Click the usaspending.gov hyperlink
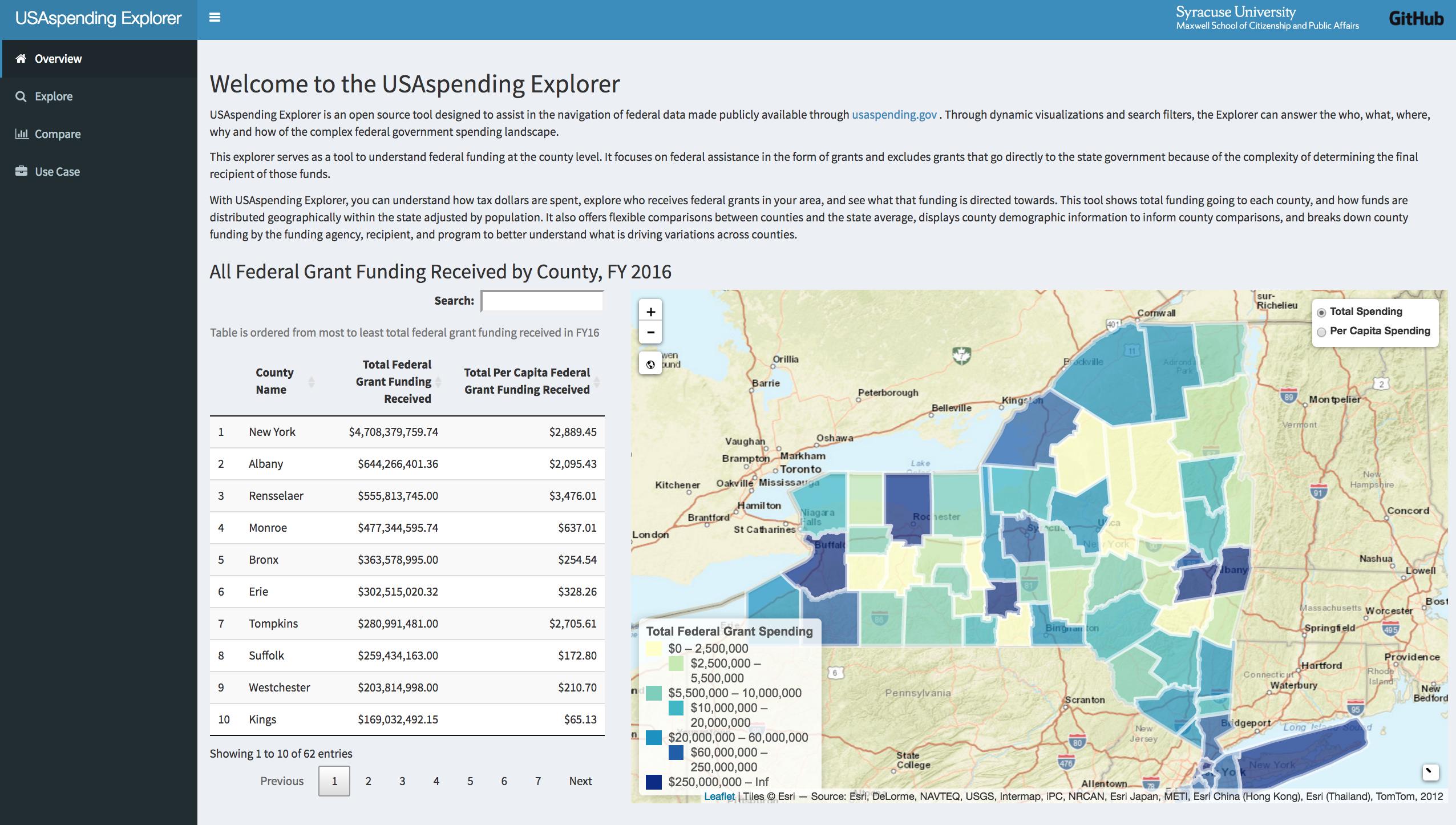 pyautogui.click(x=894, y=115)
